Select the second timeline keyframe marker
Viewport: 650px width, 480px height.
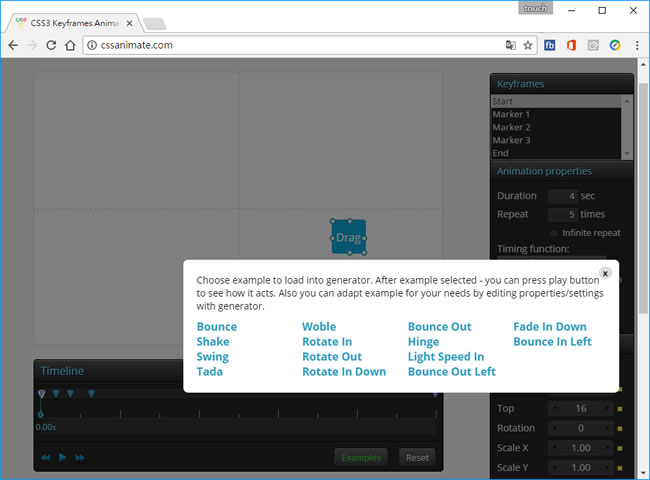[56, 393]
